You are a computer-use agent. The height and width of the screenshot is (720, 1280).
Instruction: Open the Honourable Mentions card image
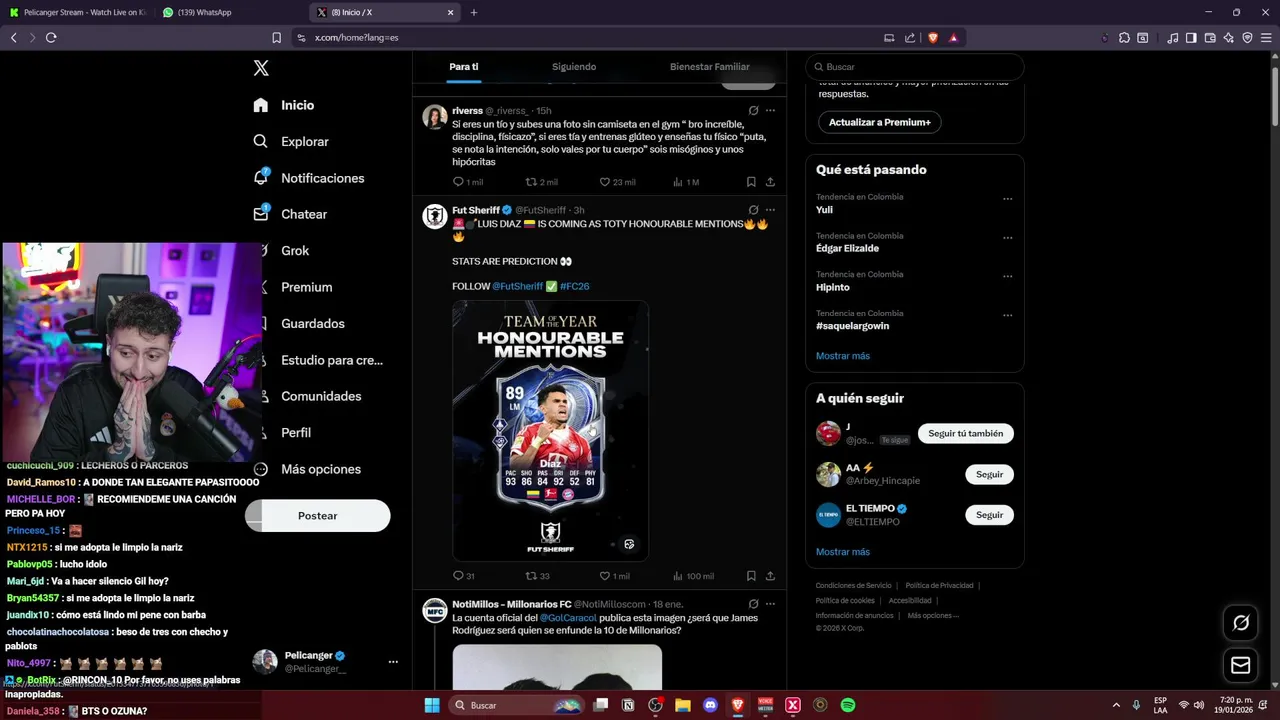coord(550,431)
